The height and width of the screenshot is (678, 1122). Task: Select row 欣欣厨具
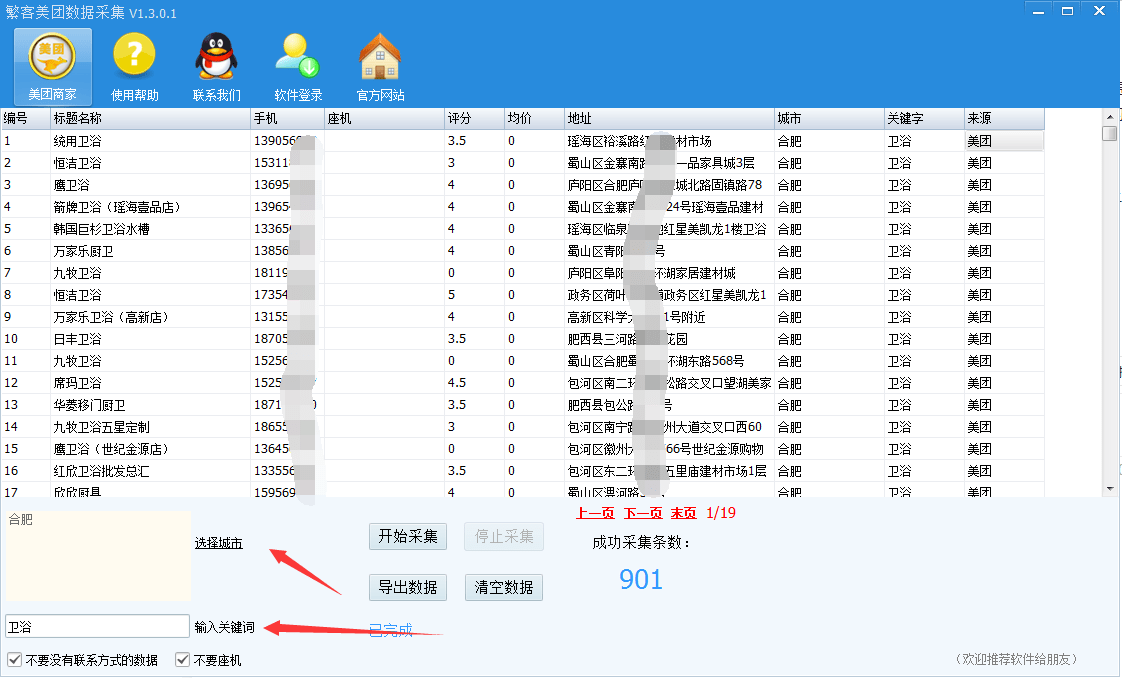click(x=522, y=491)
